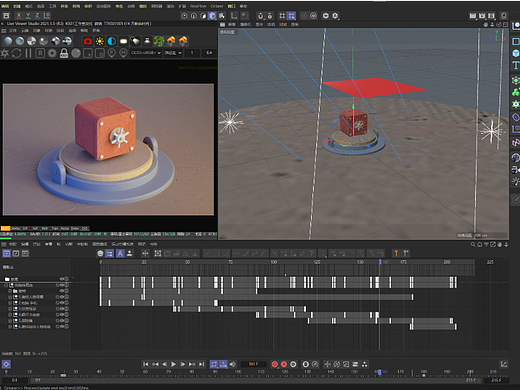
Task: Open the RealFlow menu
Action: click(198, 6)
